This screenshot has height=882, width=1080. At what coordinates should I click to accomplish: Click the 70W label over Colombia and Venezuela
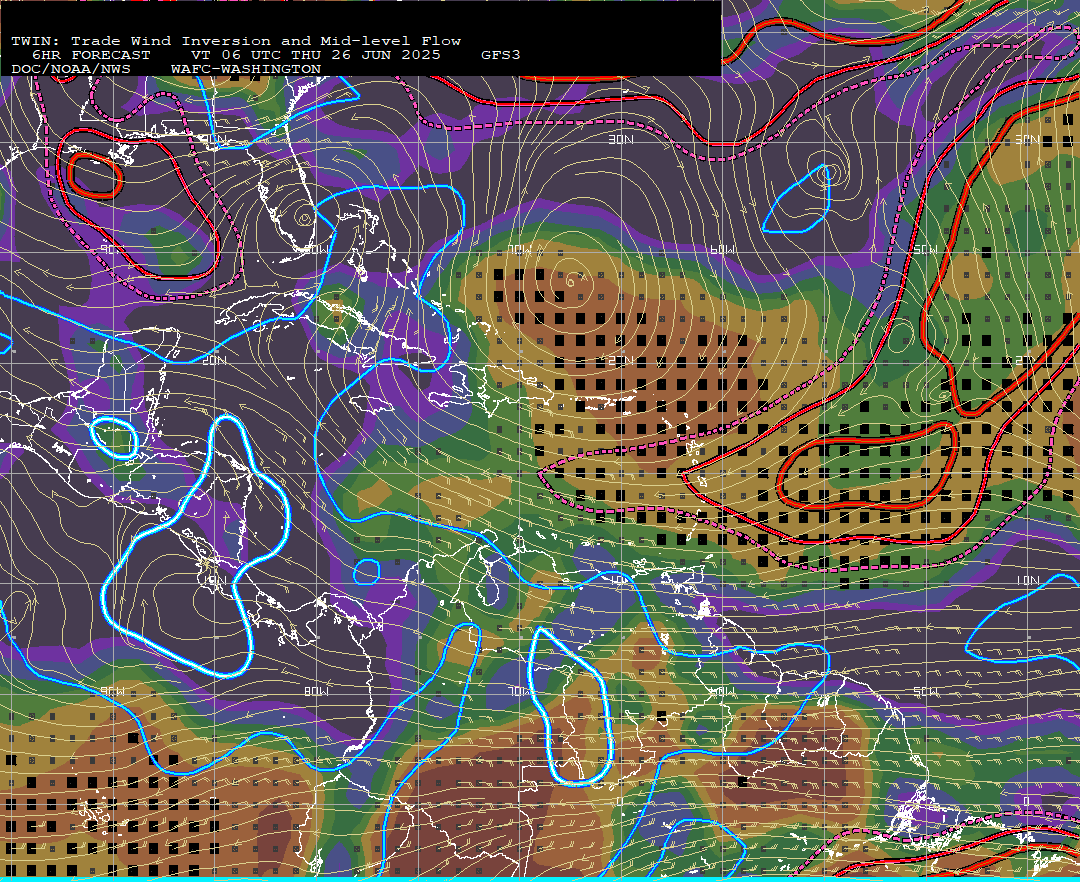pyautogui.click(x=519, y=691)
